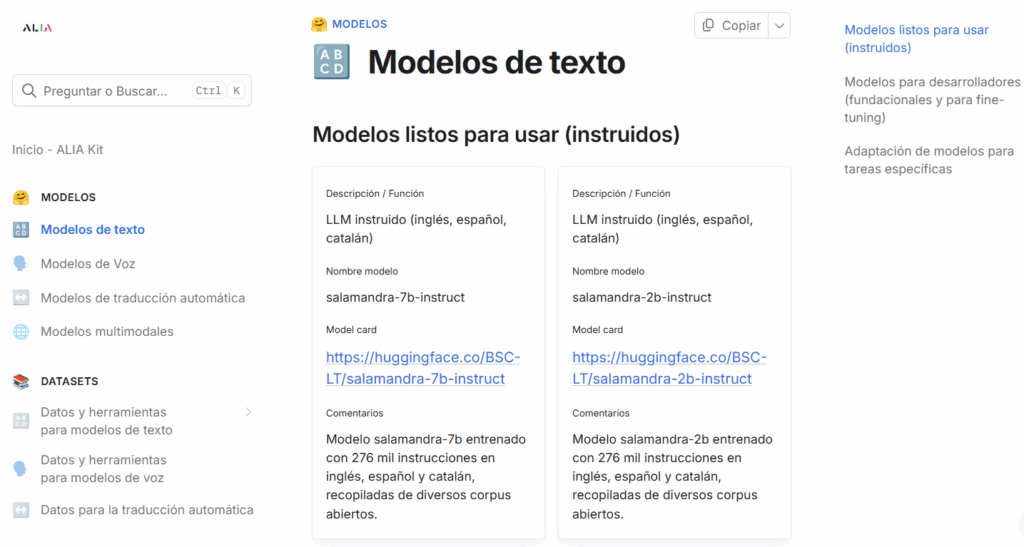The width and height of the screenshot is (1024, 547).
Task: Click the speaking head icon for Modelos de Voz
Action: 21,264
